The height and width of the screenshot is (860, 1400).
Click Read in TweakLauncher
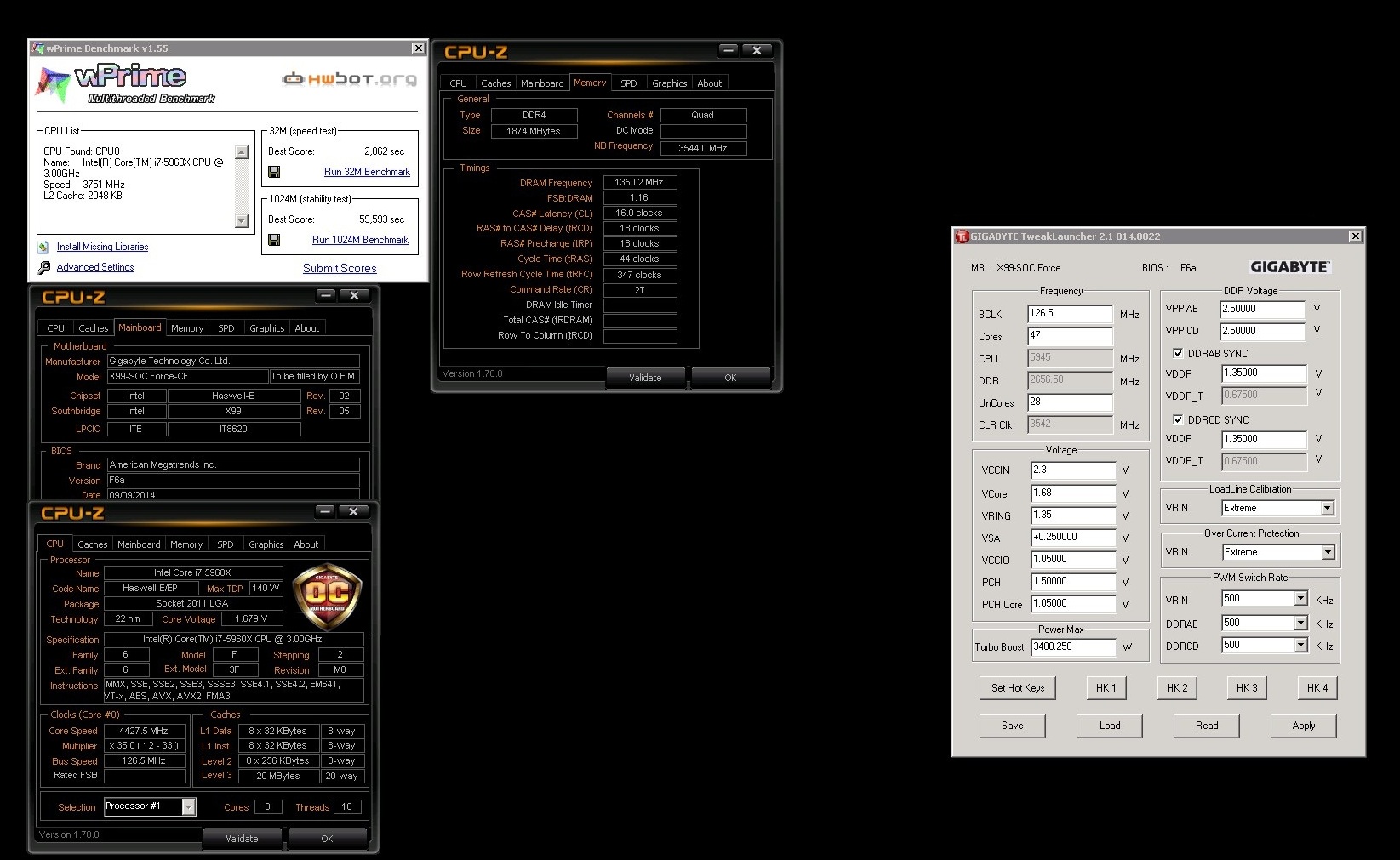pyautogui.click(x=1207, y=726)
